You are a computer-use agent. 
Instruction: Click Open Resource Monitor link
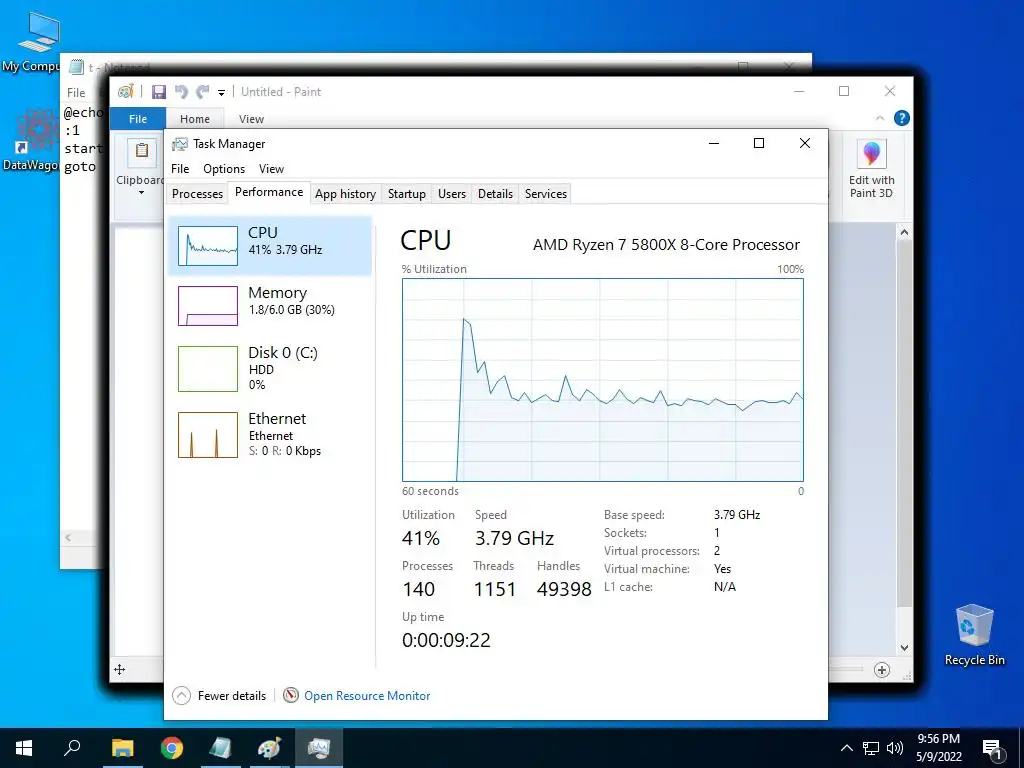[x=367, y=696]
